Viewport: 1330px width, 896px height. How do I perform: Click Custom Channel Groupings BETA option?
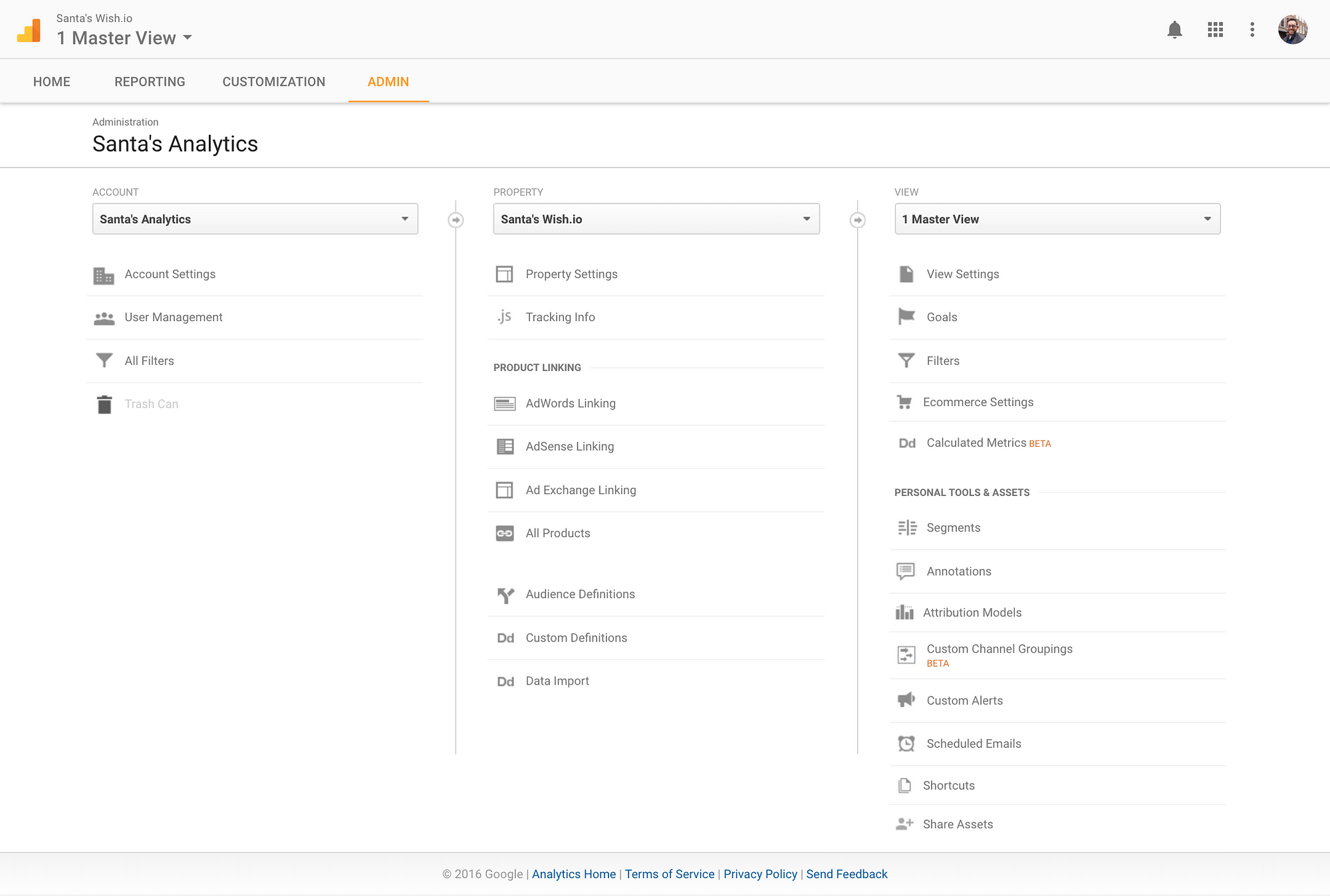click(998, 655)
